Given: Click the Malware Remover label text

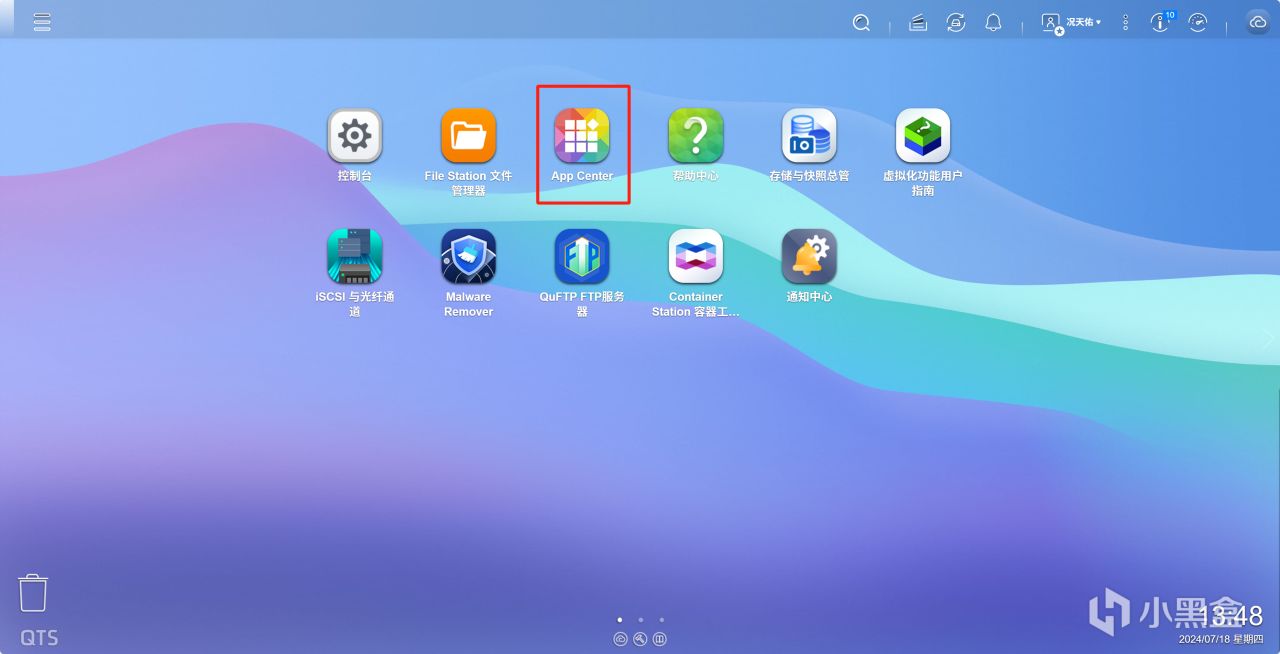Looking at the screenshot, I should pyautogui.click(x=468, y=304).
